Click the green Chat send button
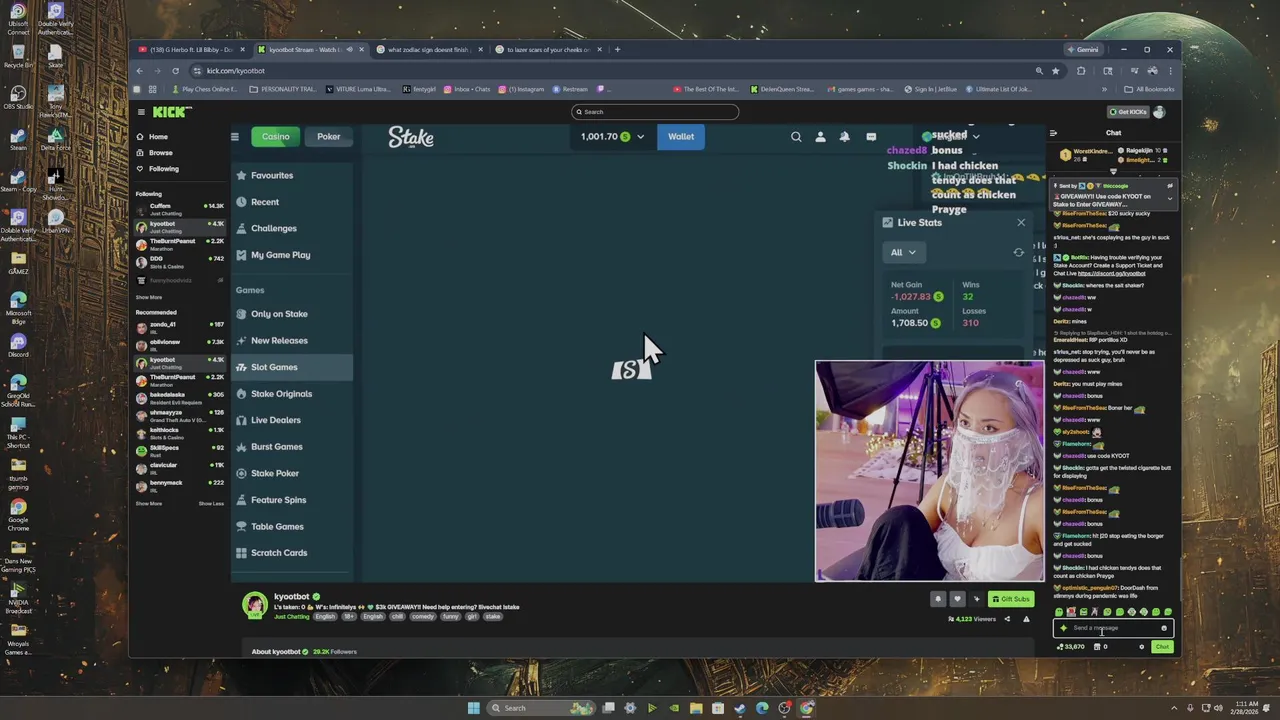This screenshot has width=1280, height=720. point(1162,647)
